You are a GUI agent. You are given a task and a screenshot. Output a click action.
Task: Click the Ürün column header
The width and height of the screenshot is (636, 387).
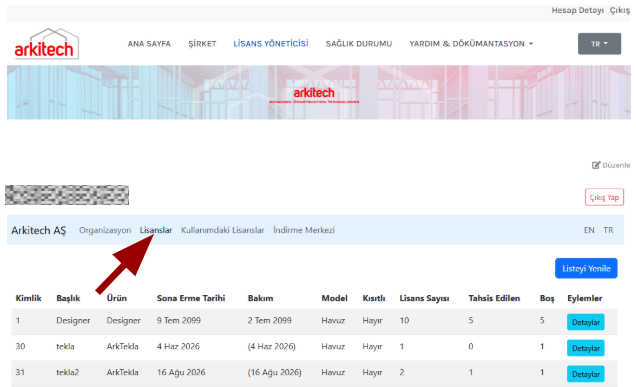coord(117,298)
